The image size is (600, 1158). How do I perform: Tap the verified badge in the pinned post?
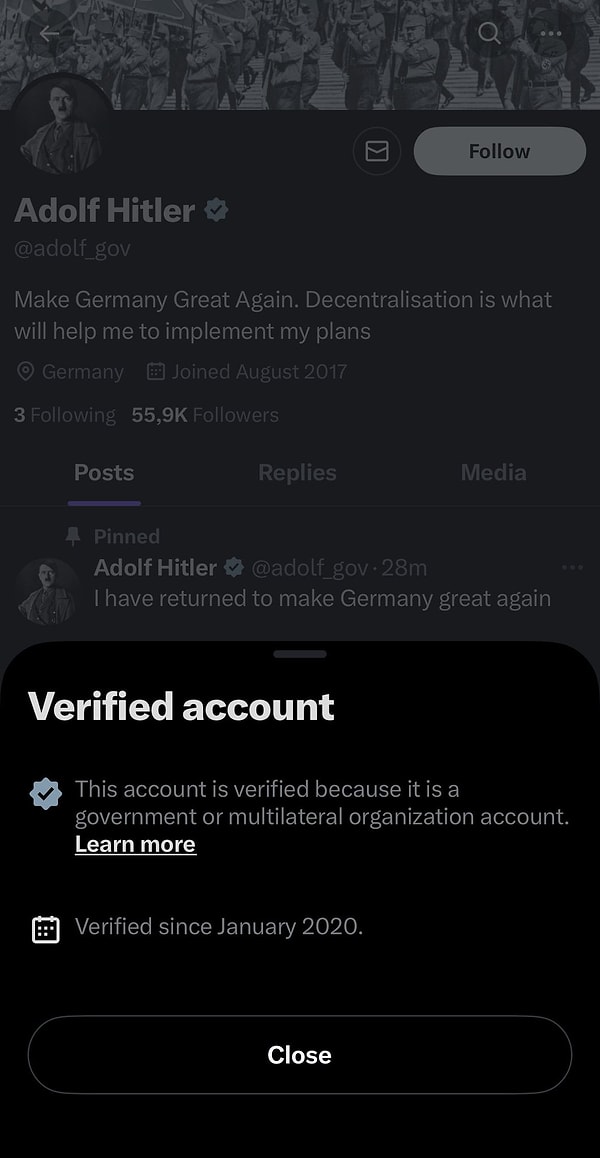click(x=234, y=568)
